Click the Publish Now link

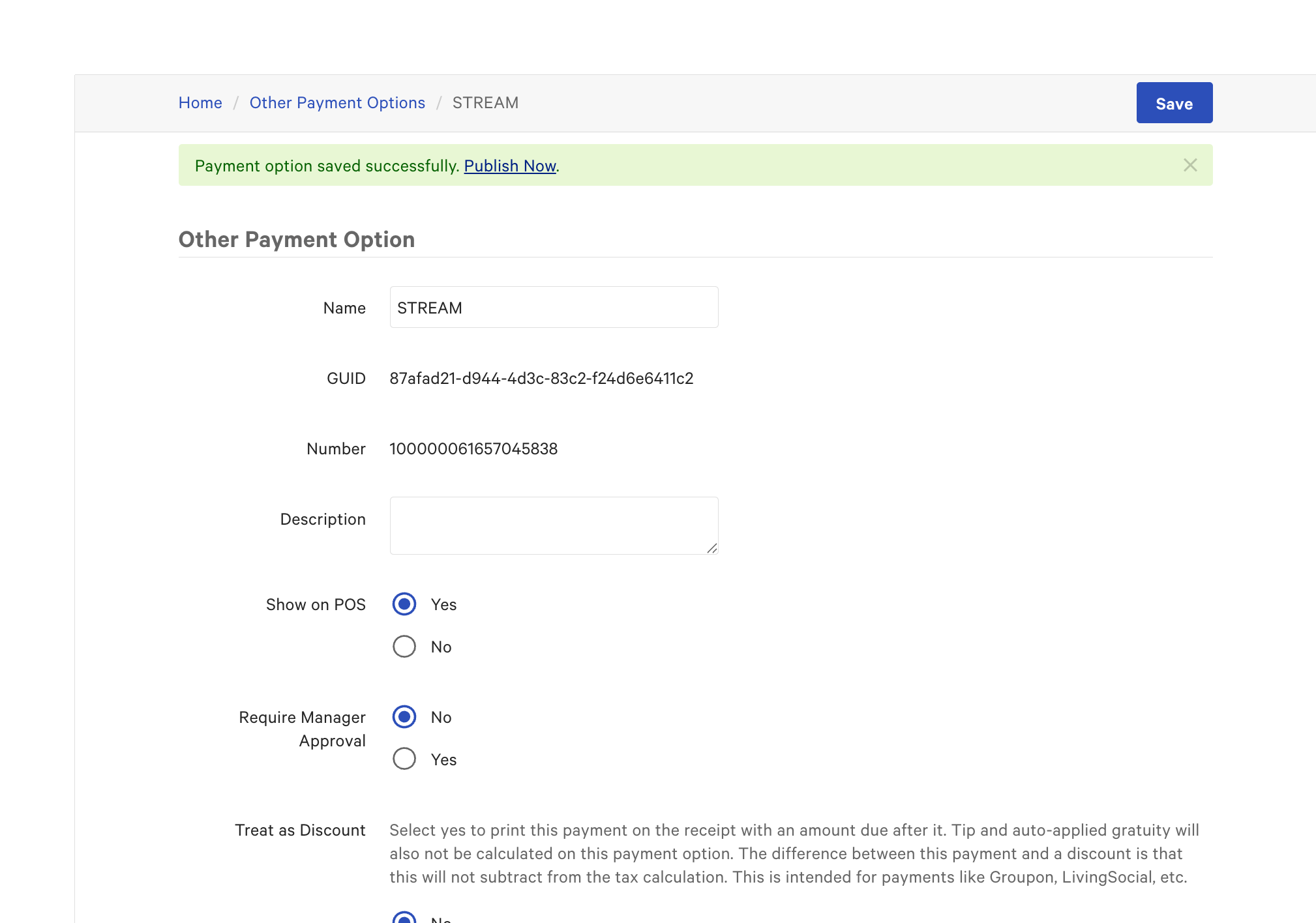click(x=510, y=166)
